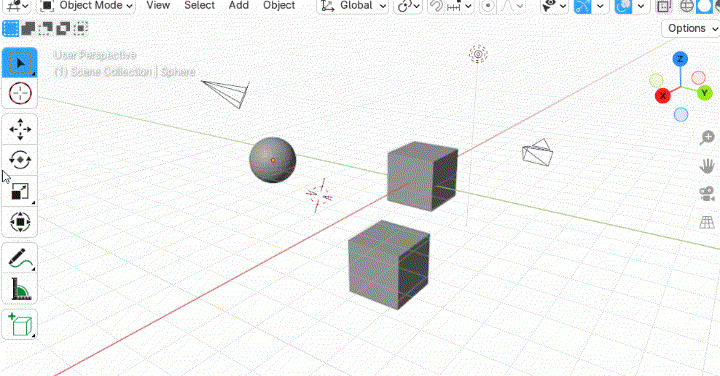Expand the Options dropdown
Image resolution: width=720 pixels, height=376 pixels.
coord(691,28)
